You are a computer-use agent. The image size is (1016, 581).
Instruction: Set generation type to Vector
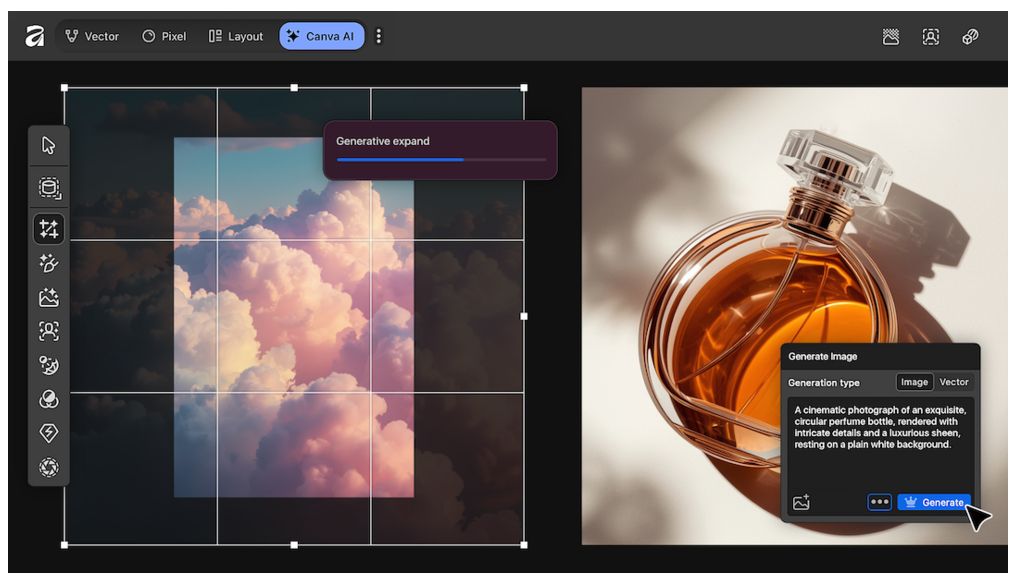(954, 382)
